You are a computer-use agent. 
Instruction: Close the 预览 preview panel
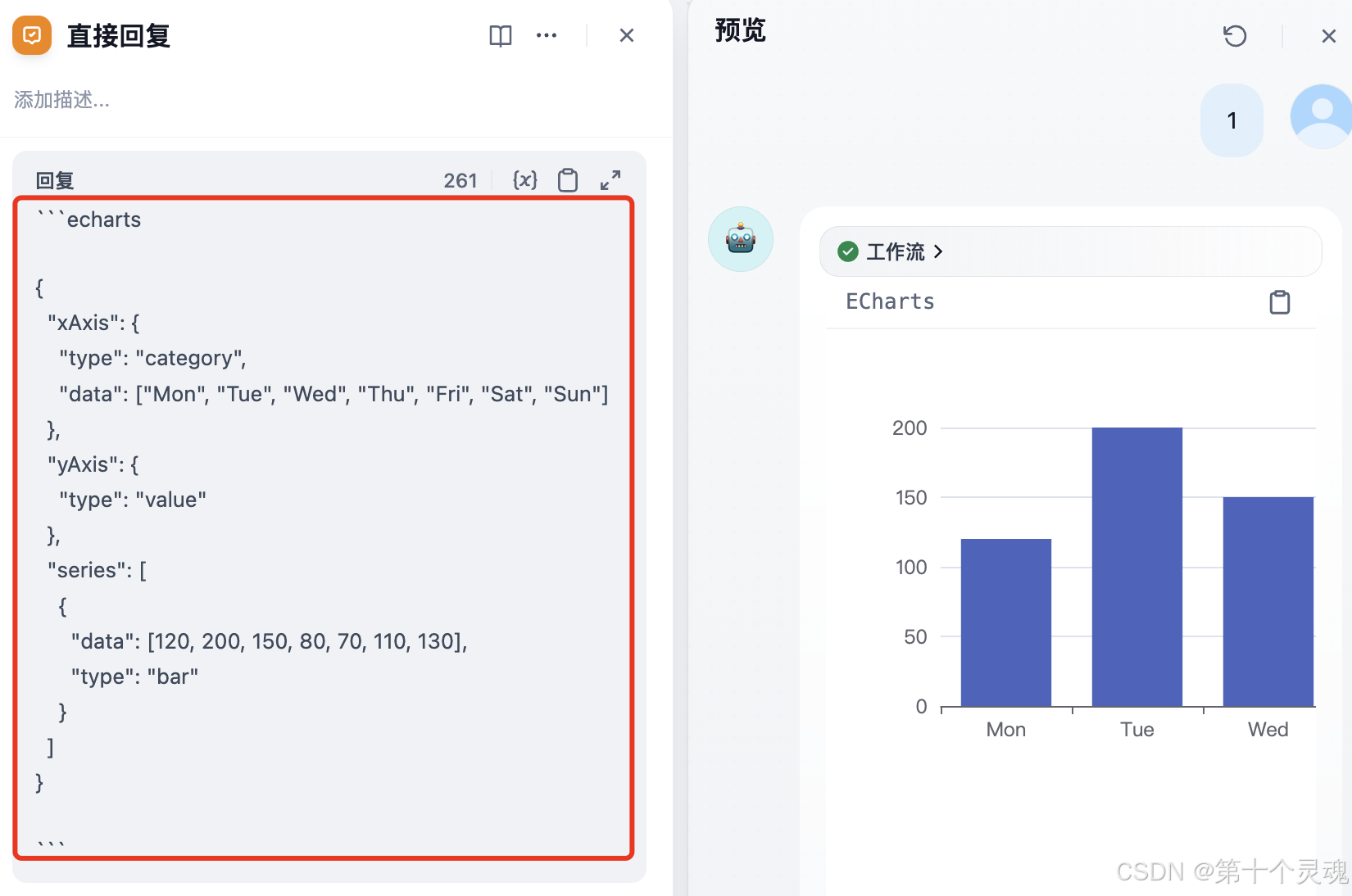pos(1329,36)
